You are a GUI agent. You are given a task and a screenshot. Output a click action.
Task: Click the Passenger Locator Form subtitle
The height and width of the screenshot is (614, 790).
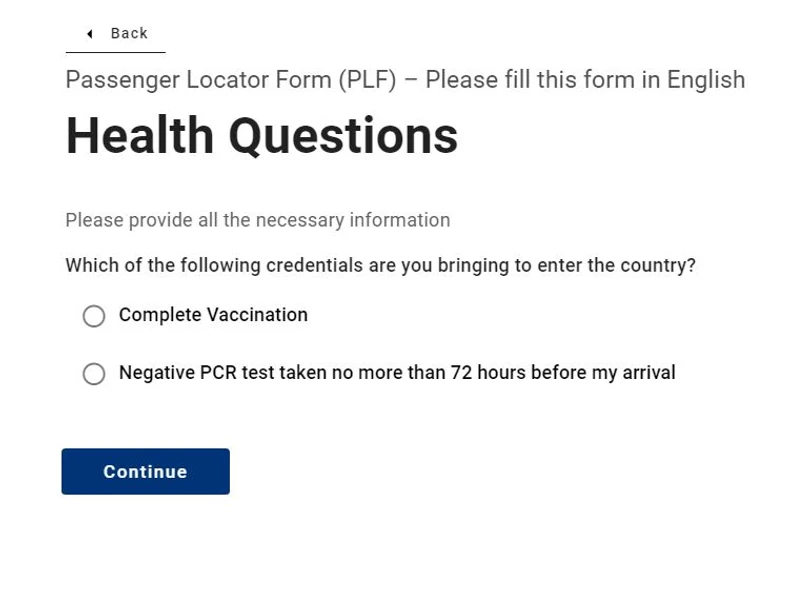(405, 80)
